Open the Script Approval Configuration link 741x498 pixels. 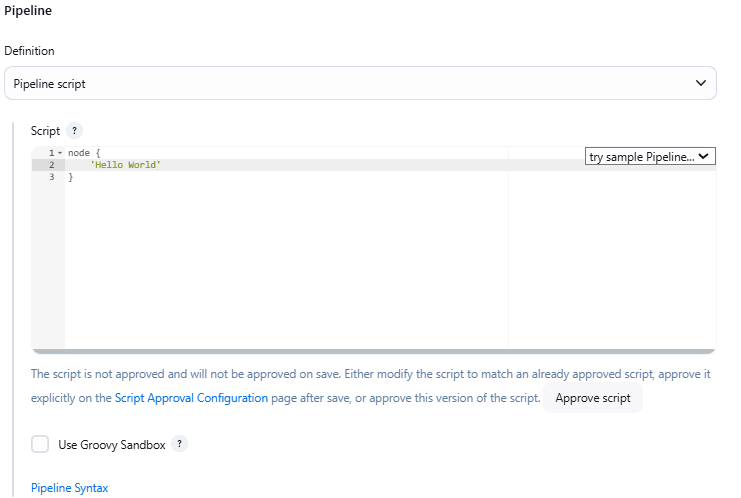point(191,398)
